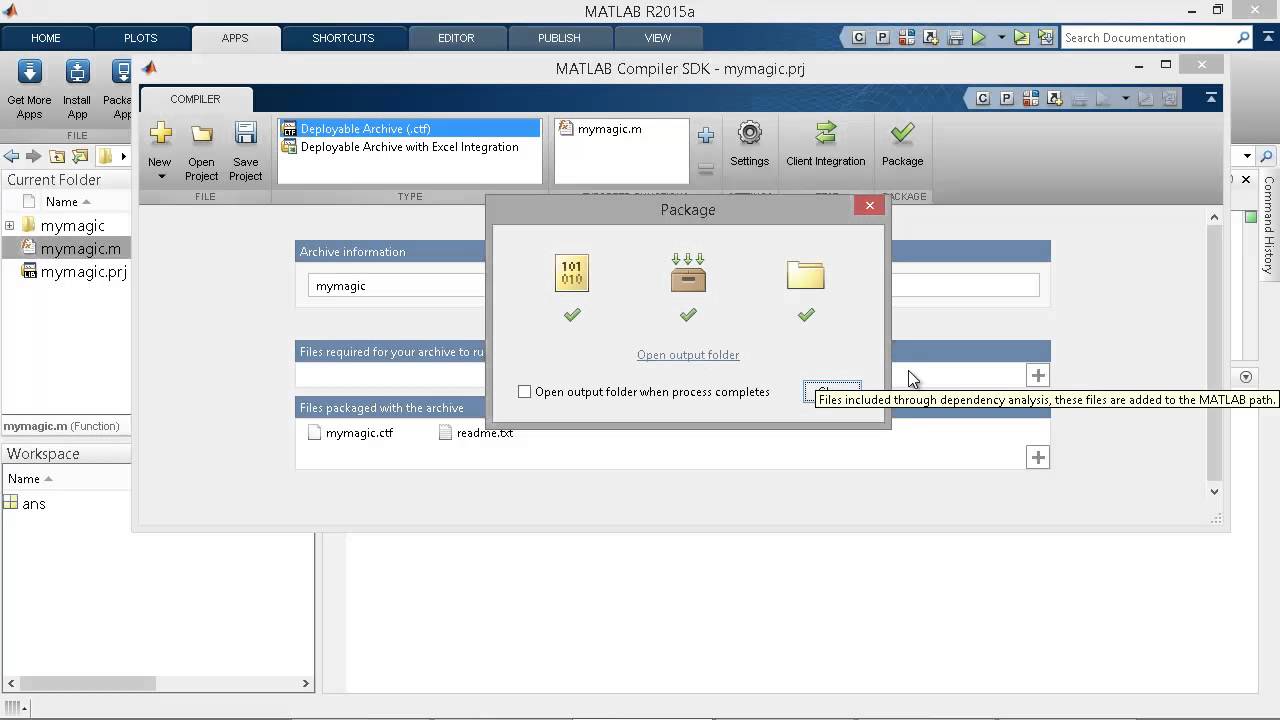Click the Package checkmark icon in the Compiler toolstrip
The width and height of the screenshot is (1280, 720).
tap(902, 133)
